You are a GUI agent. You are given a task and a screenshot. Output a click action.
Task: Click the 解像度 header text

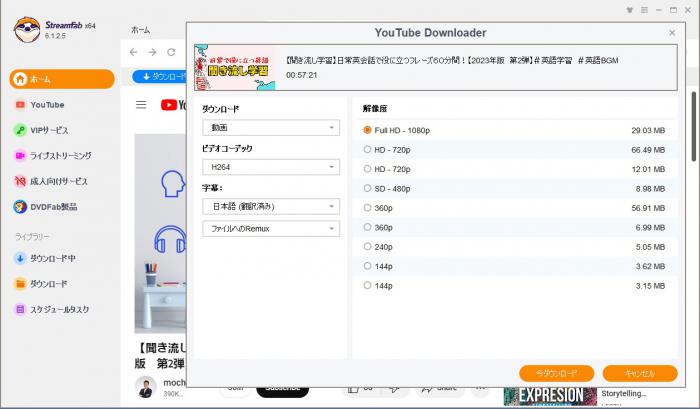(375, 109)
